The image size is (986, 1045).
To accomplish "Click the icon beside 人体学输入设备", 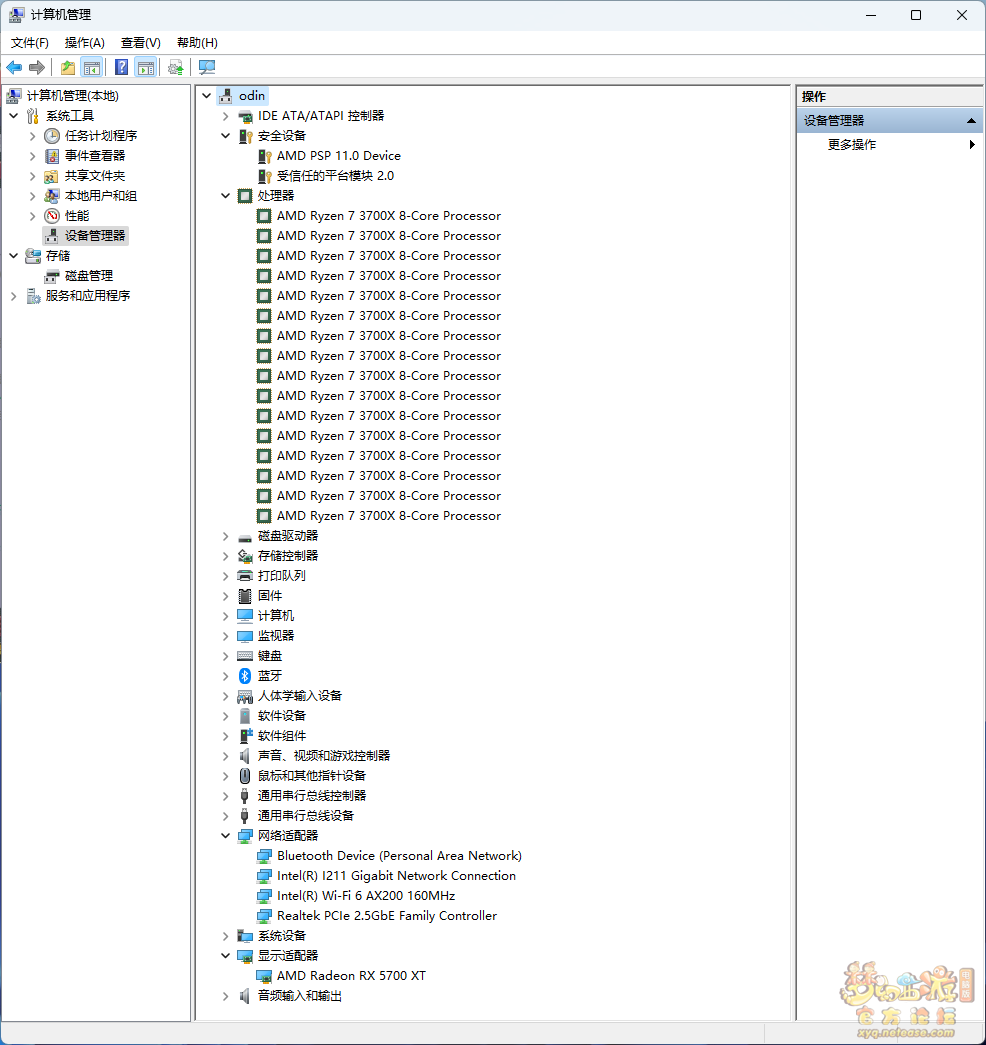I will 245,696.
